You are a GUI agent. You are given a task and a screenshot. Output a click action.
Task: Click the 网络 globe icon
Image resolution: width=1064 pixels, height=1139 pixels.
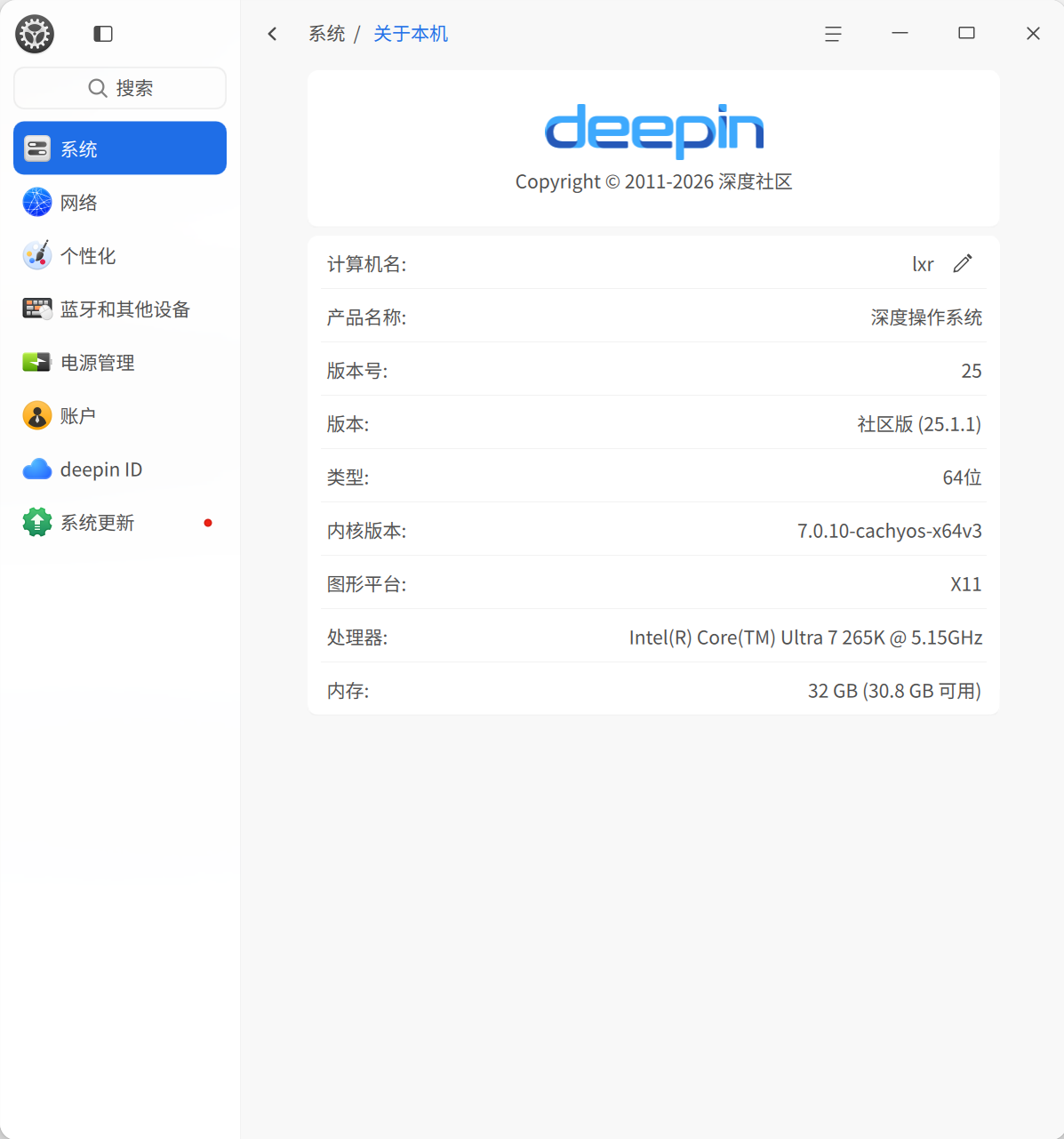tap(37, 202)
